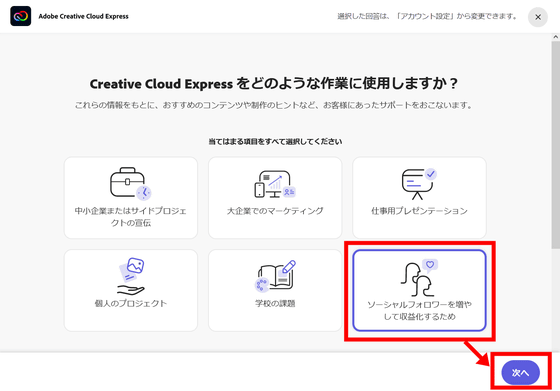
Task: Select the 中小企業またはサイドプロジェクトの宣伝 card
Action: tap(131, 197)
